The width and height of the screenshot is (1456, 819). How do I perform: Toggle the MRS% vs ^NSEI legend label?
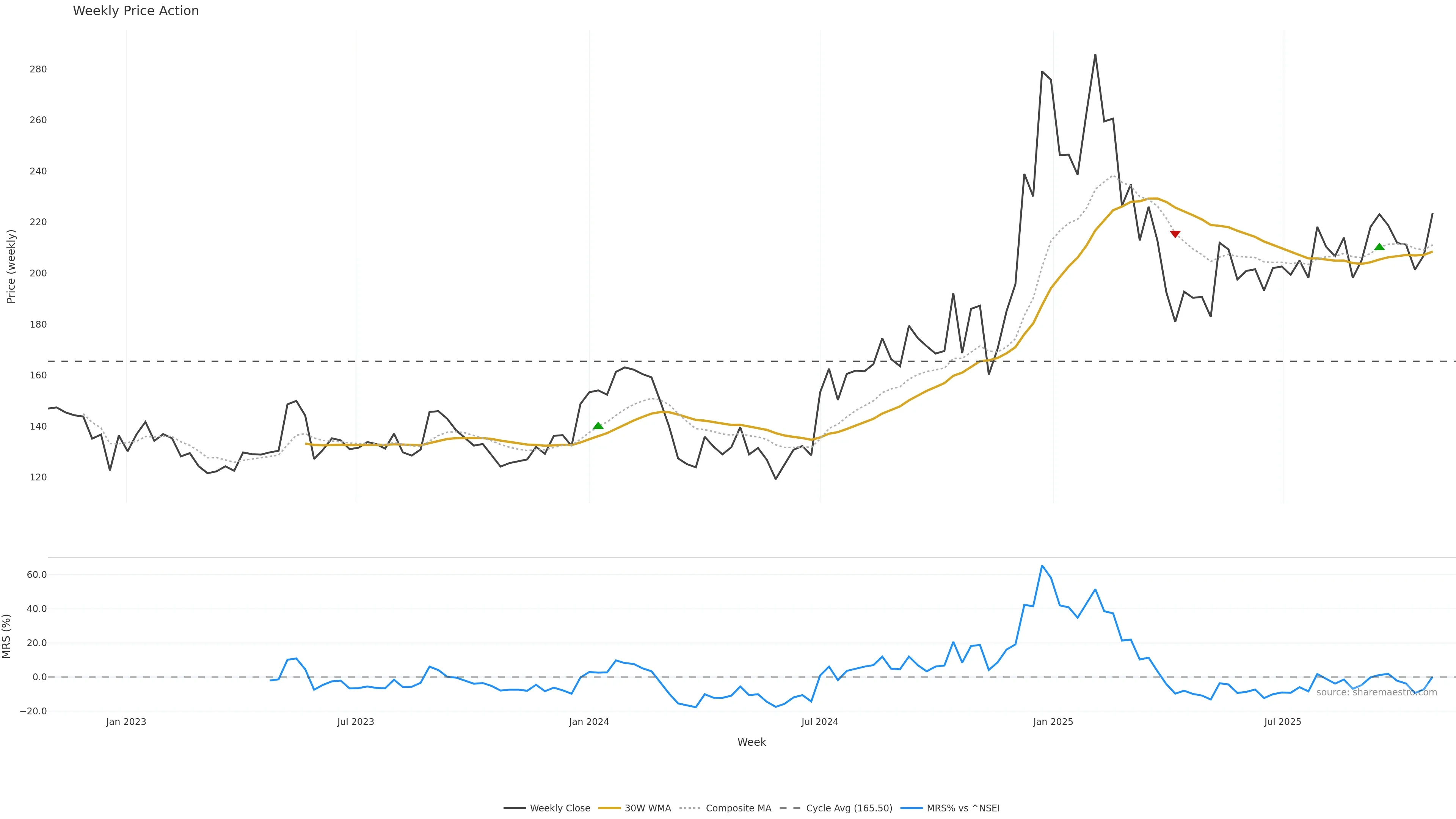tap(963, 808)
